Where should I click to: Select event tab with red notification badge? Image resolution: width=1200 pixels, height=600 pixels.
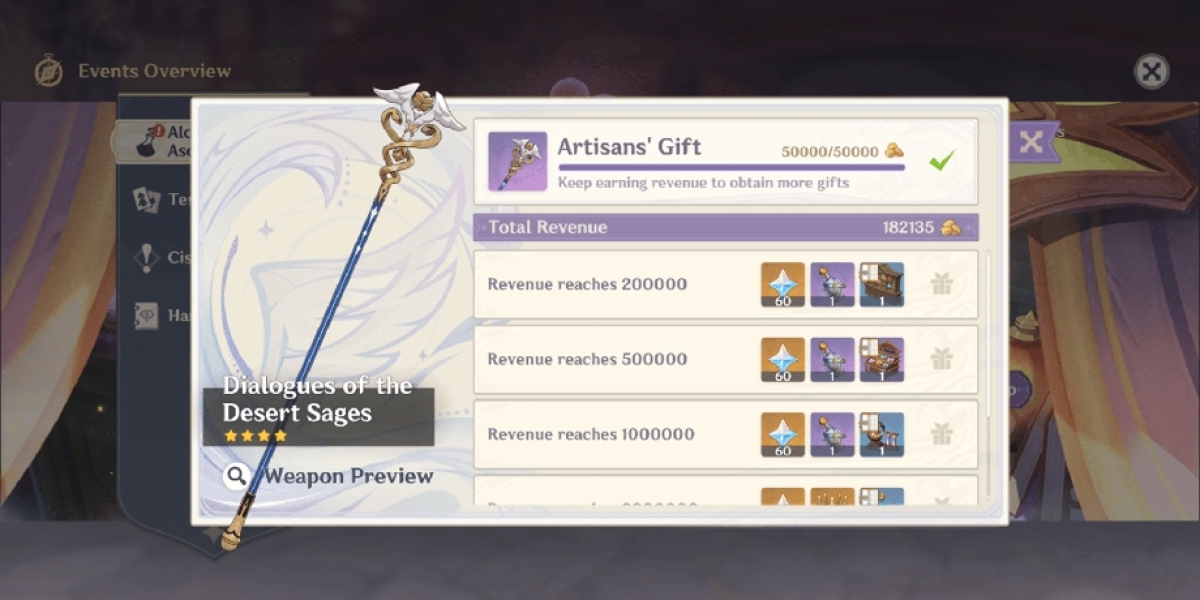(x=155, y=141)
